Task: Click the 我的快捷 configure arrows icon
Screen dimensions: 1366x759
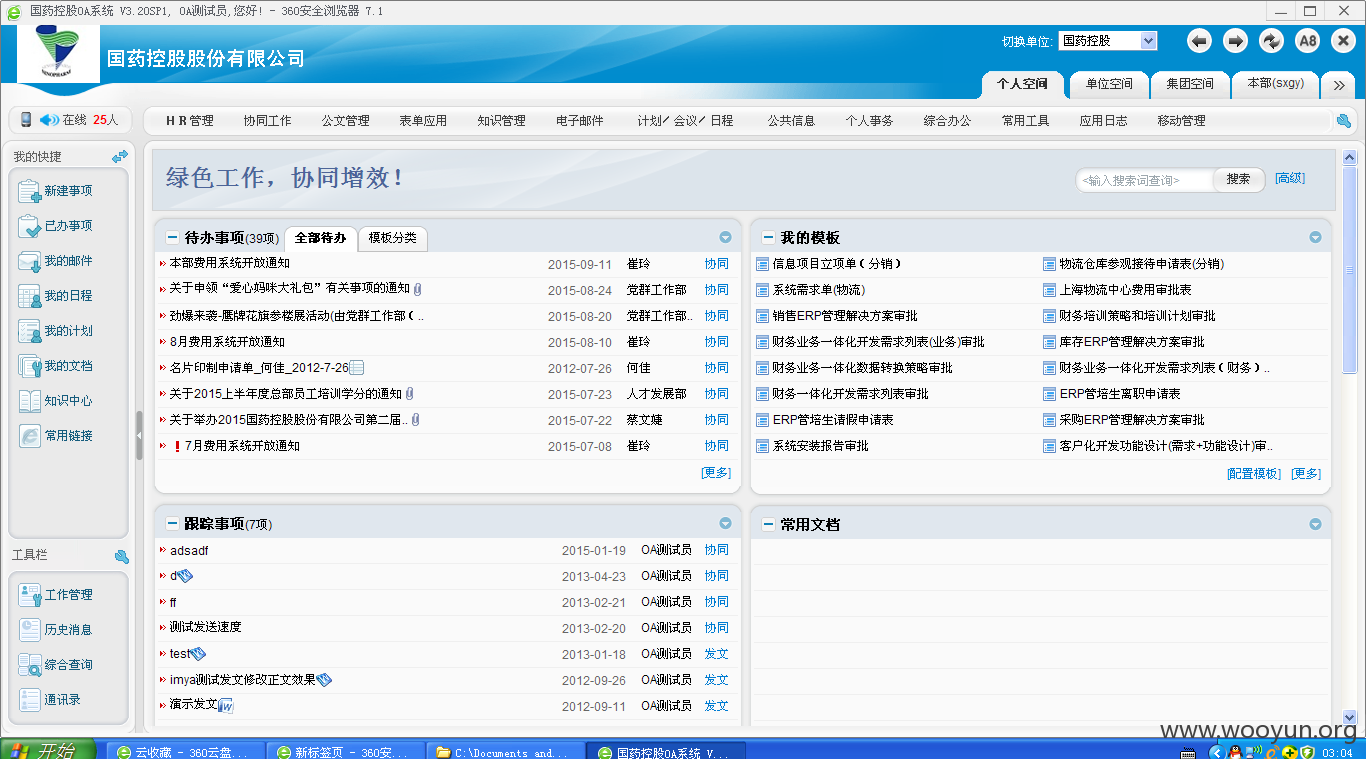Action: 120,157
